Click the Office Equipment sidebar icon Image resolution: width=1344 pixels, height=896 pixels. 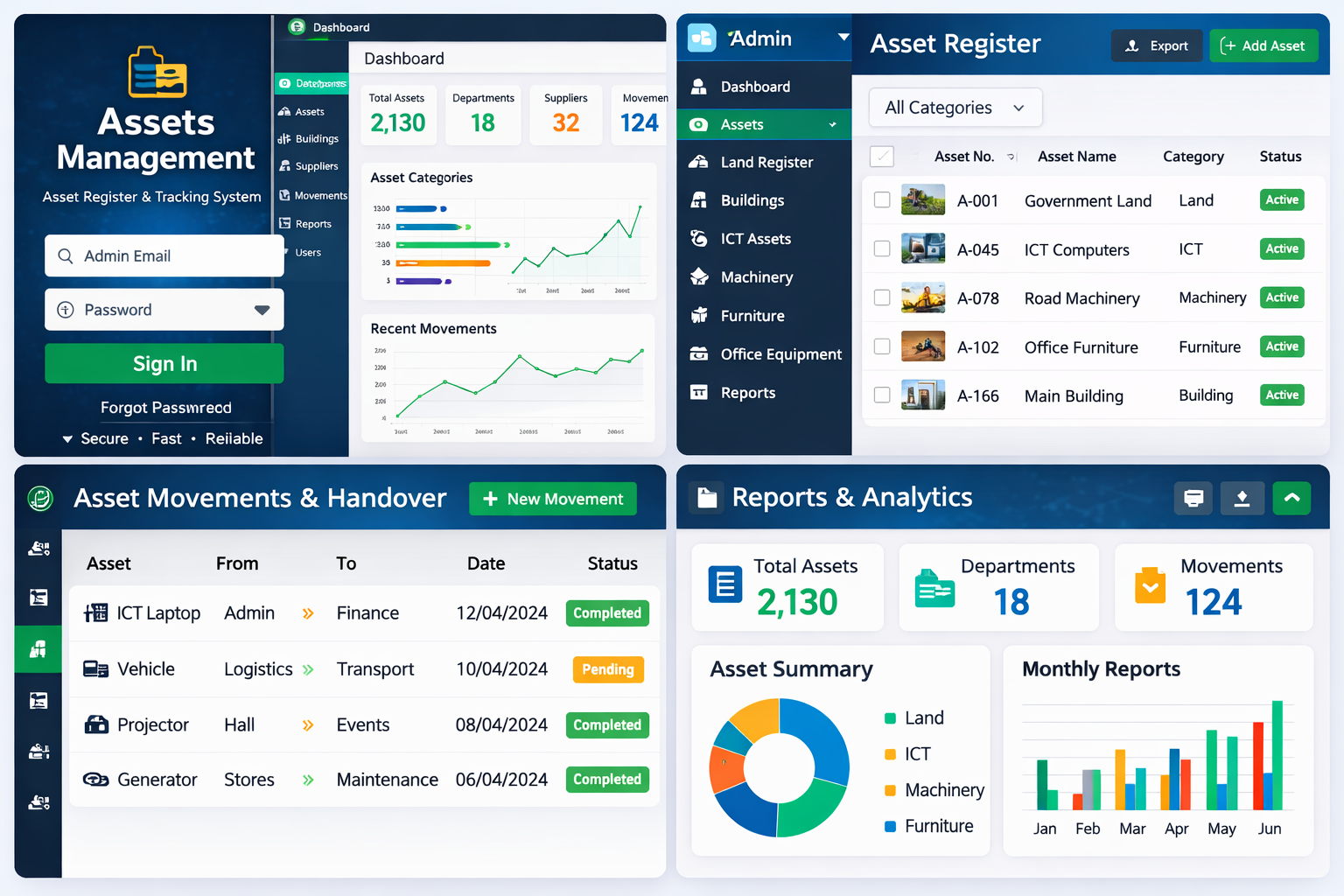point(699,354)
